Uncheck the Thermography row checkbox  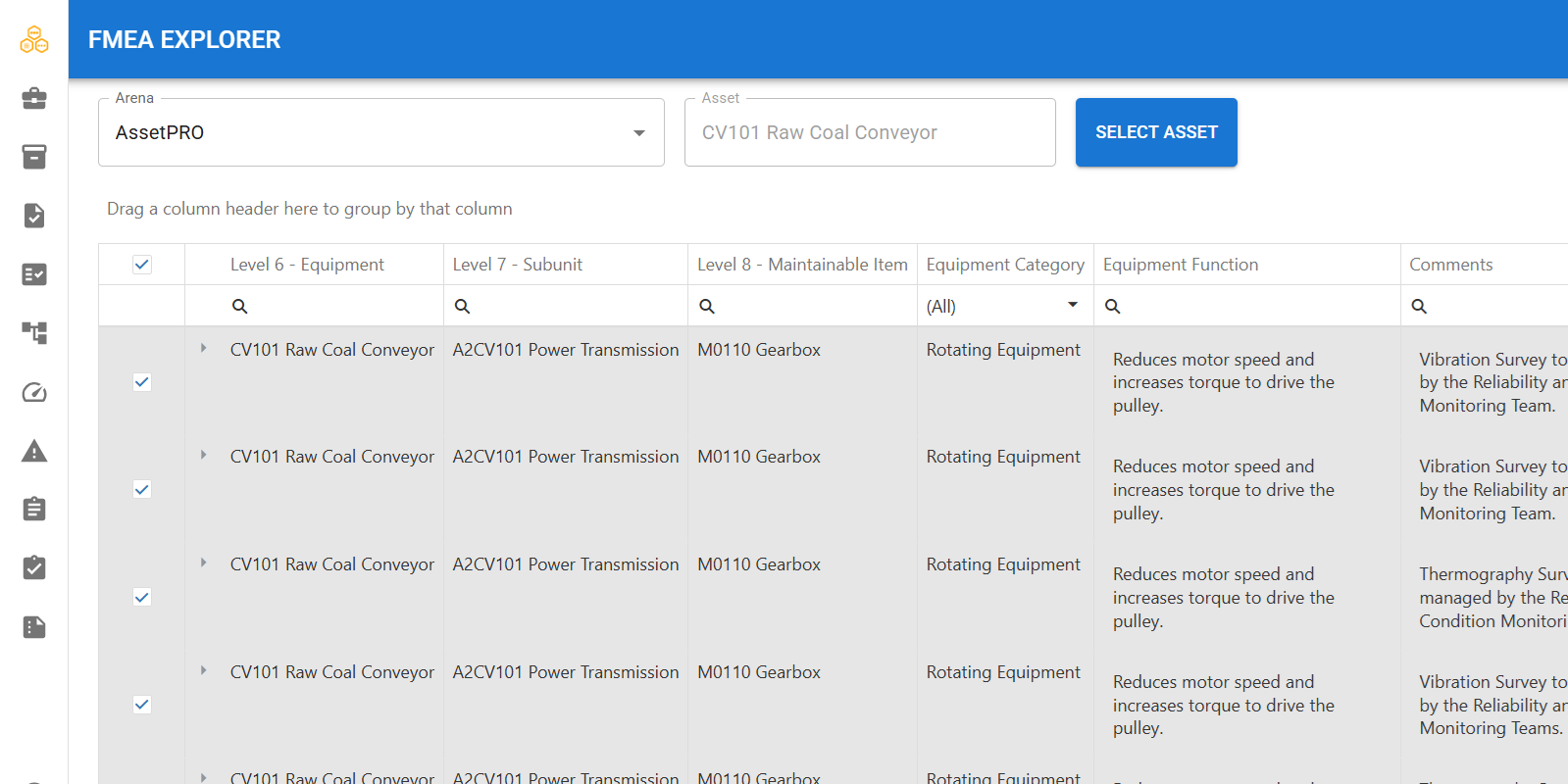(142, 597)
